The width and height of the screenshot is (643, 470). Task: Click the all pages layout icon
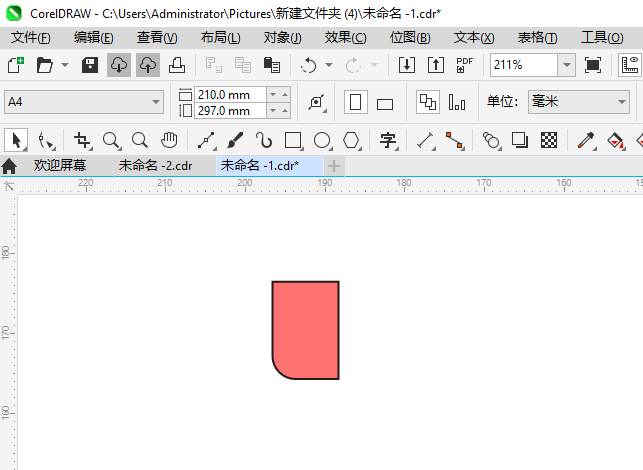[428, 102]
